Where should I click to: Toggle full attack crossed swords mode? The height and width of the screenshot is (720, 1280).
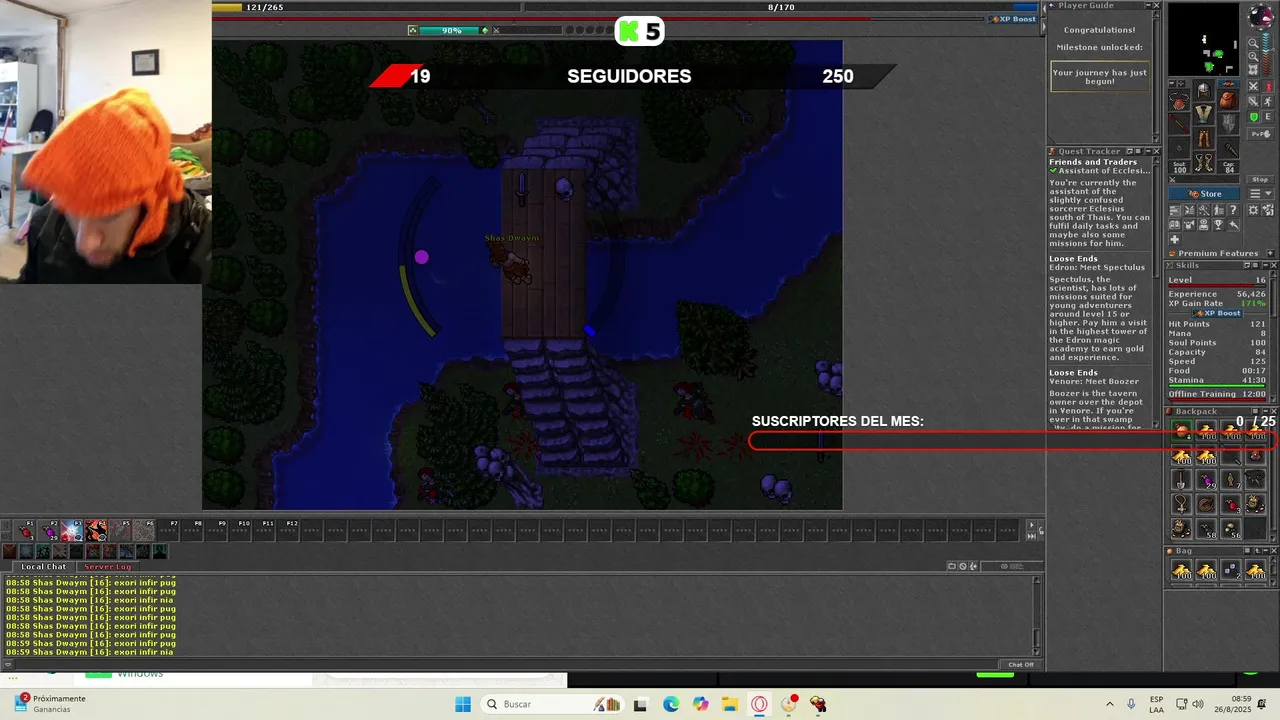click(1253, 87)
